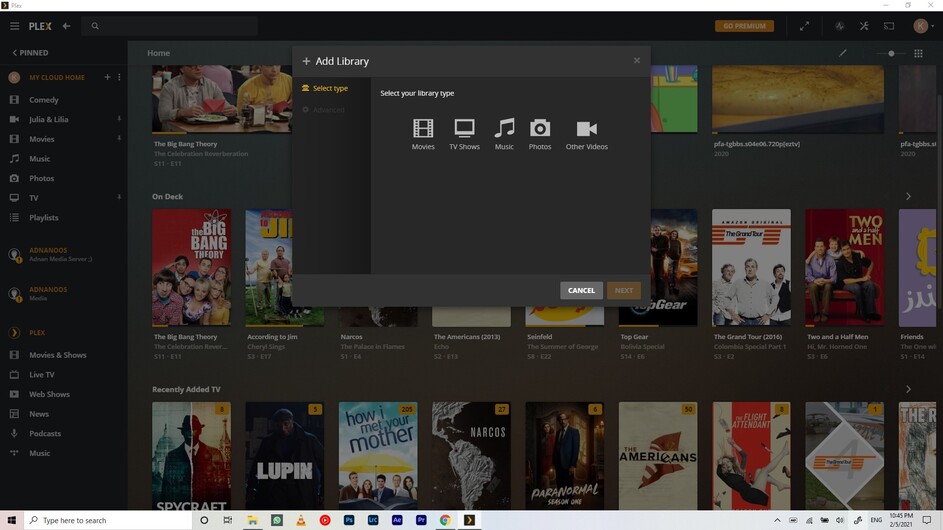Open the Activity icon in top bar
Screen dimensions: 943x530
click(840, 26)
